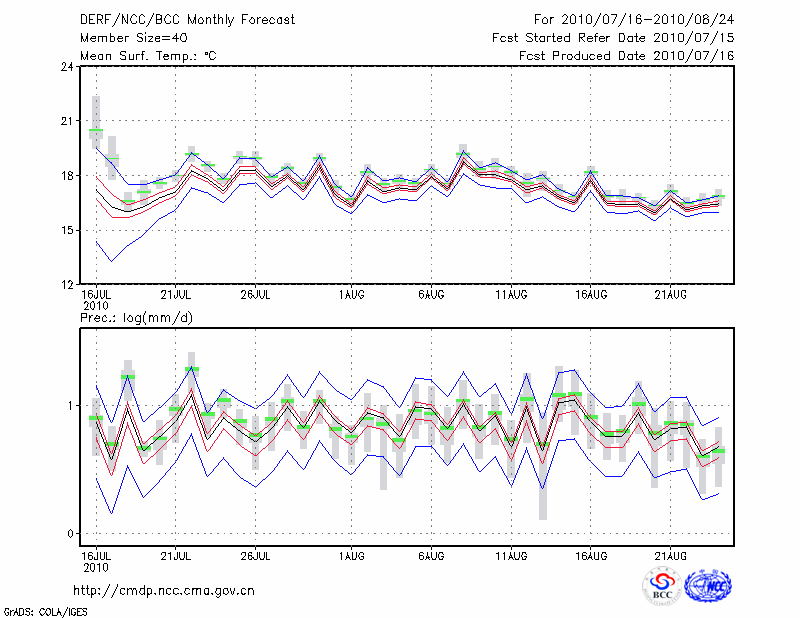Click the Prec.: log(mm/d) chart label
The height and width of the screenshot is (618, 800).
(137, 317)
